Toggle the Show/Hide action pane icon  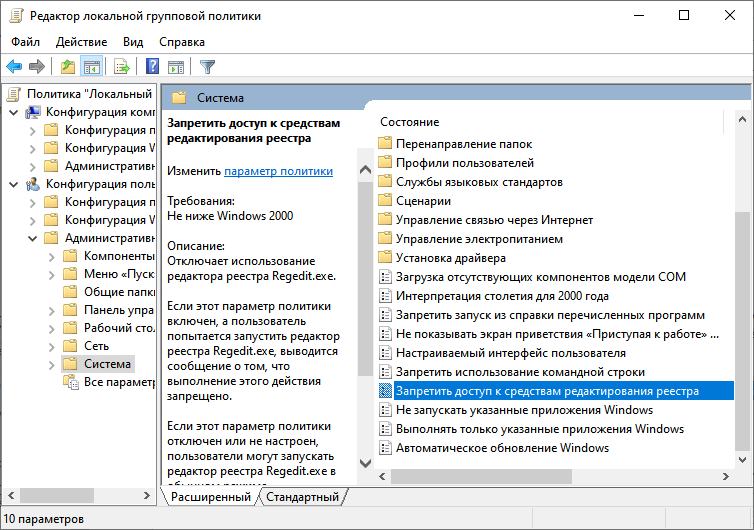176,66
